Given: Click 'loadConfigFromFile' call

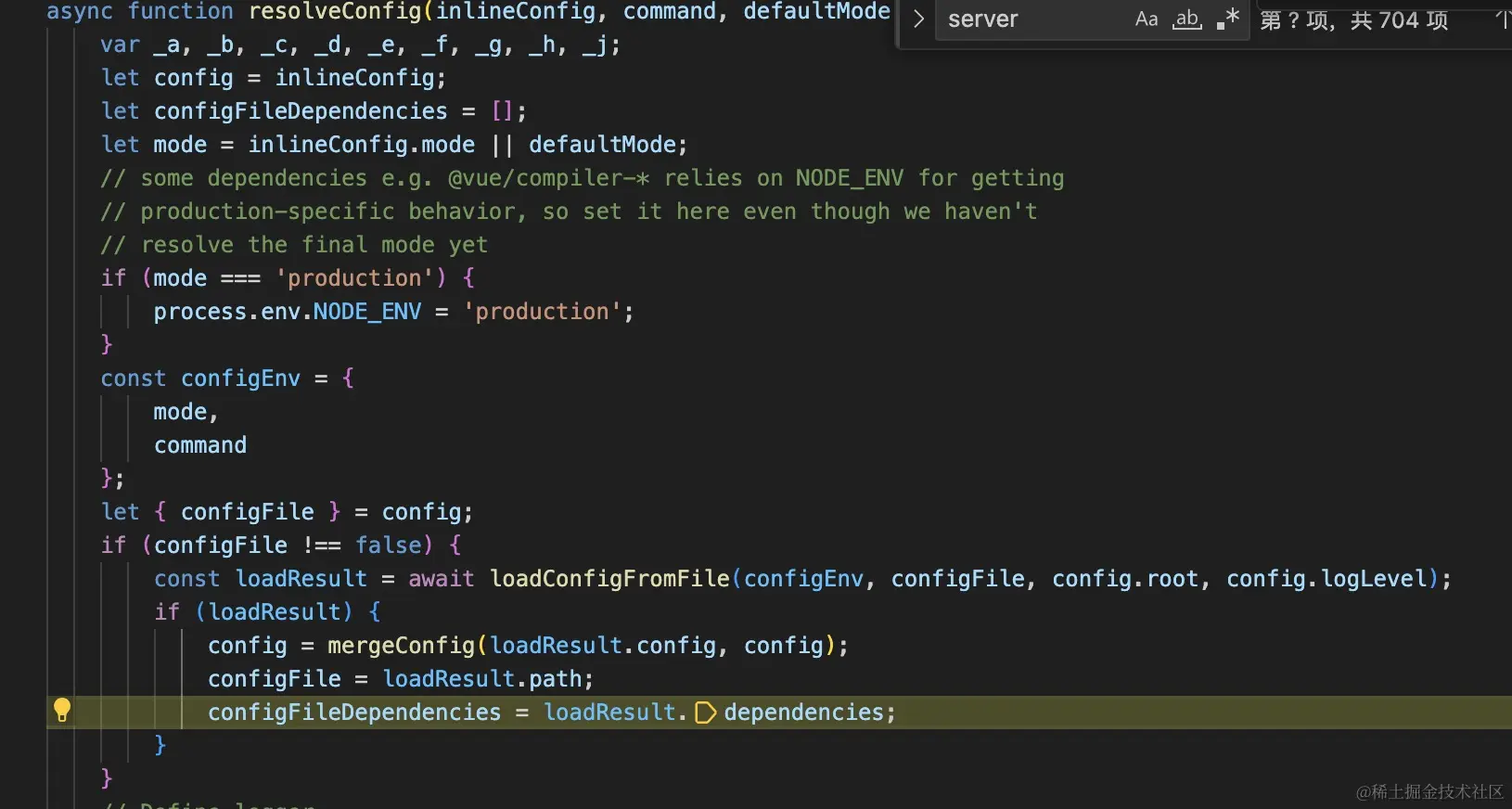Looking at the screenshot, I should [609, 579].
